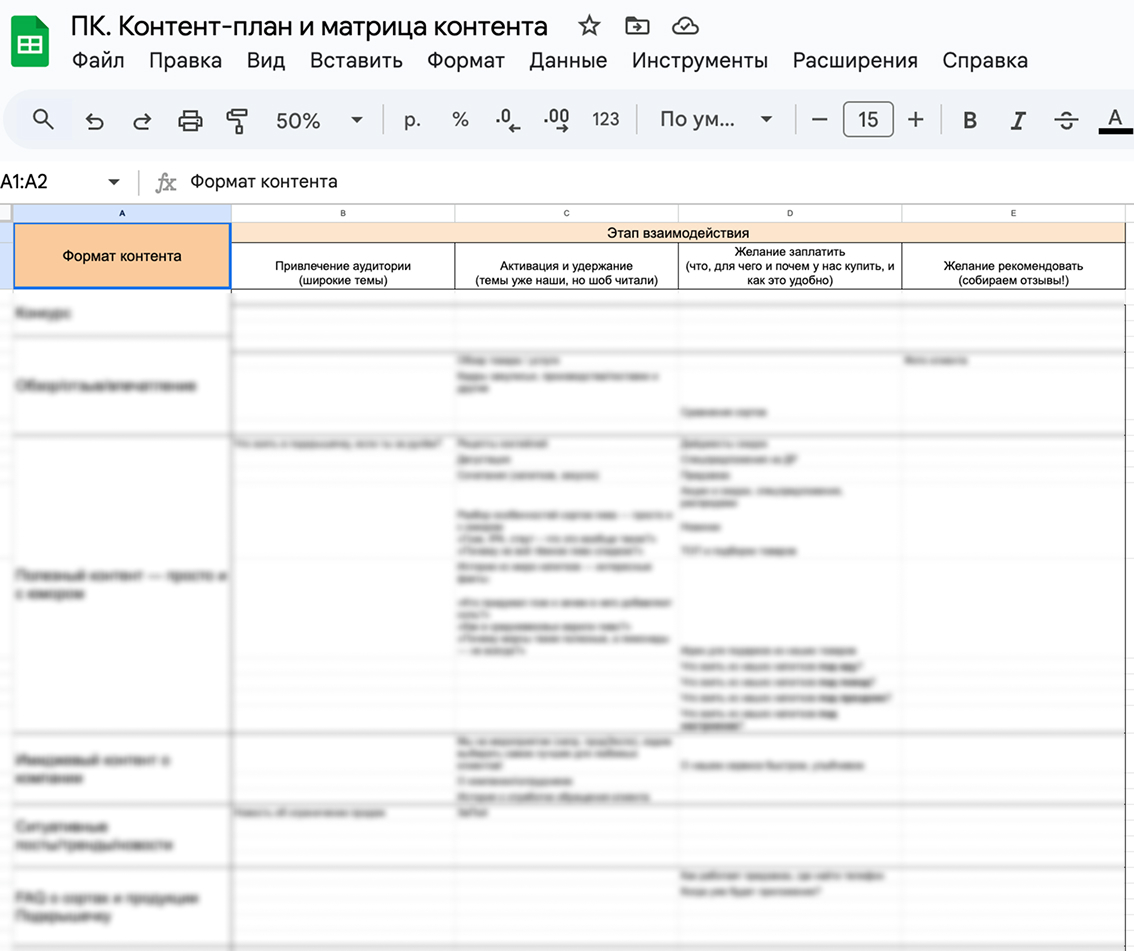Open the Вставить menu
This screenshot has width=1134, height=951.
356,60
